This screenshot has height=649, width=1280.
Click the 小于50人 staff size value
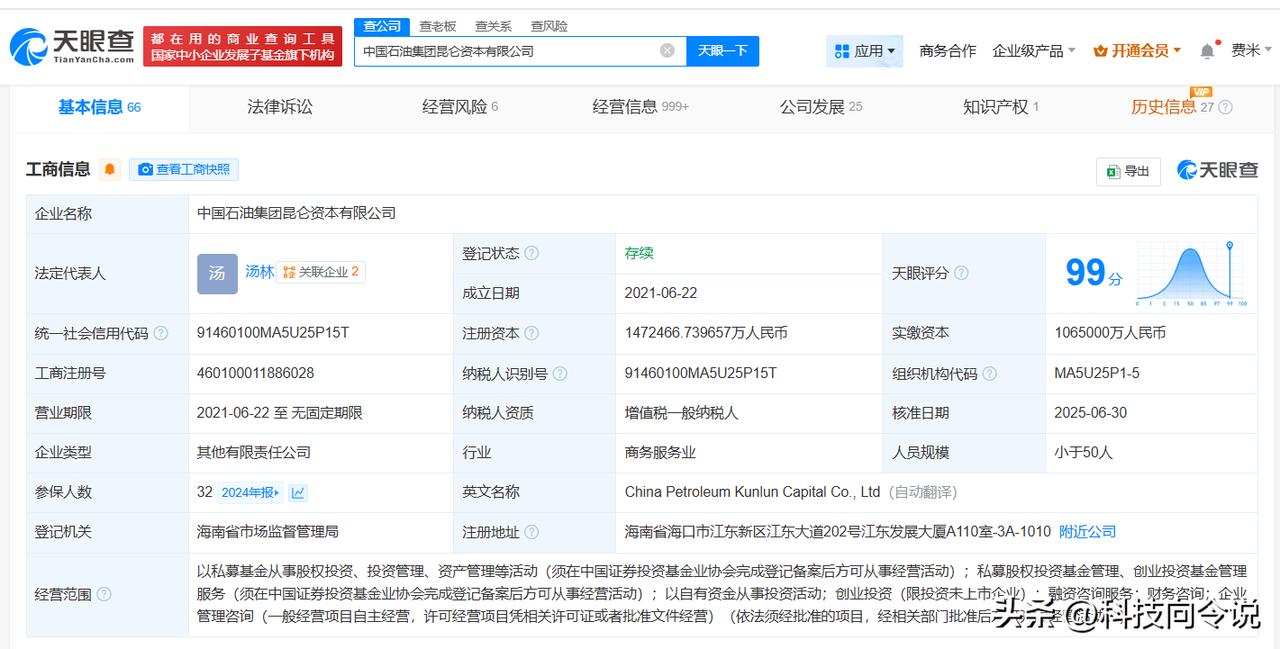1083,452
